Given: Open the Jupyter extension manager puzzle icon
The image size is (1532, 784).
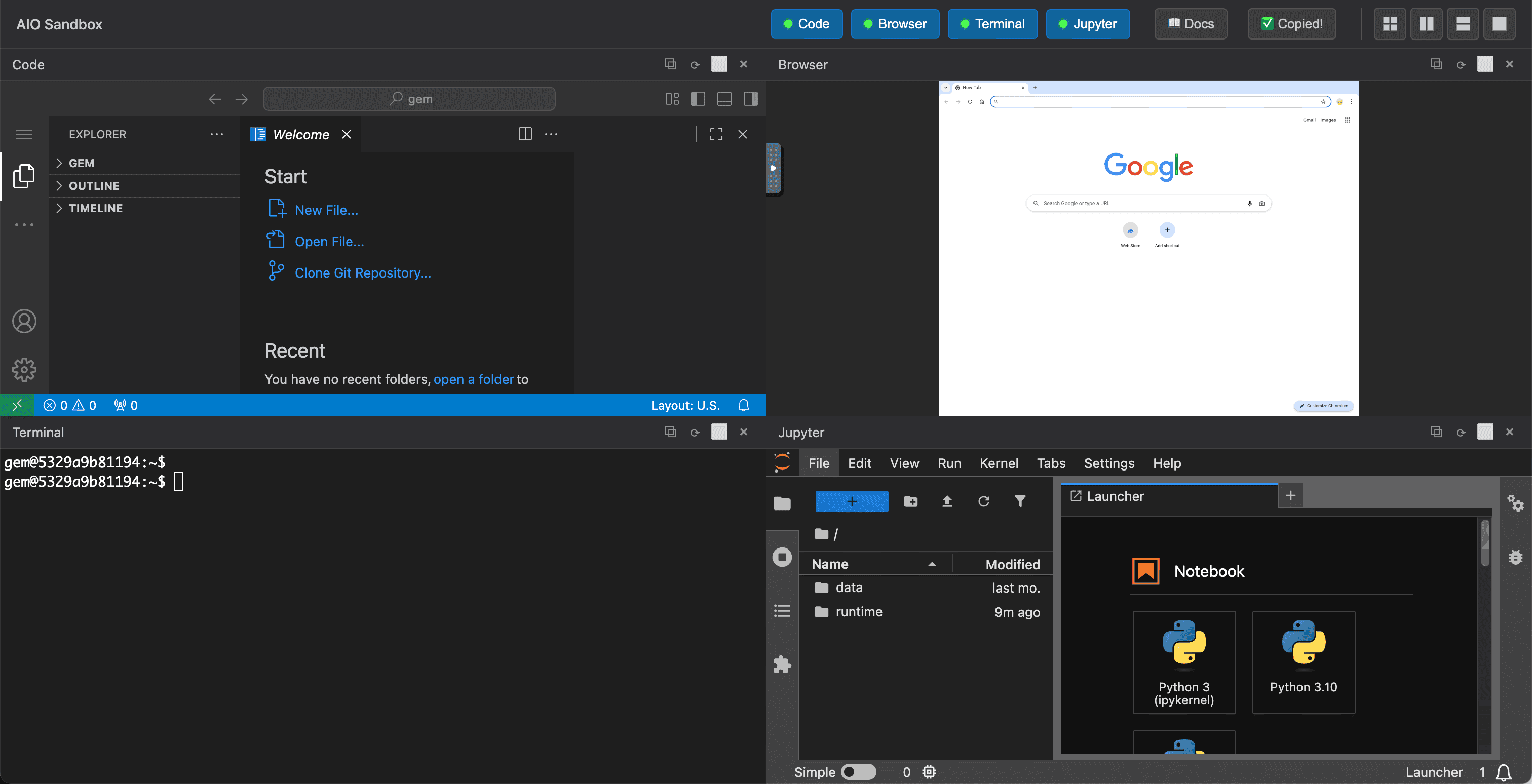Looking at the screenshot, I should [782, 664].
